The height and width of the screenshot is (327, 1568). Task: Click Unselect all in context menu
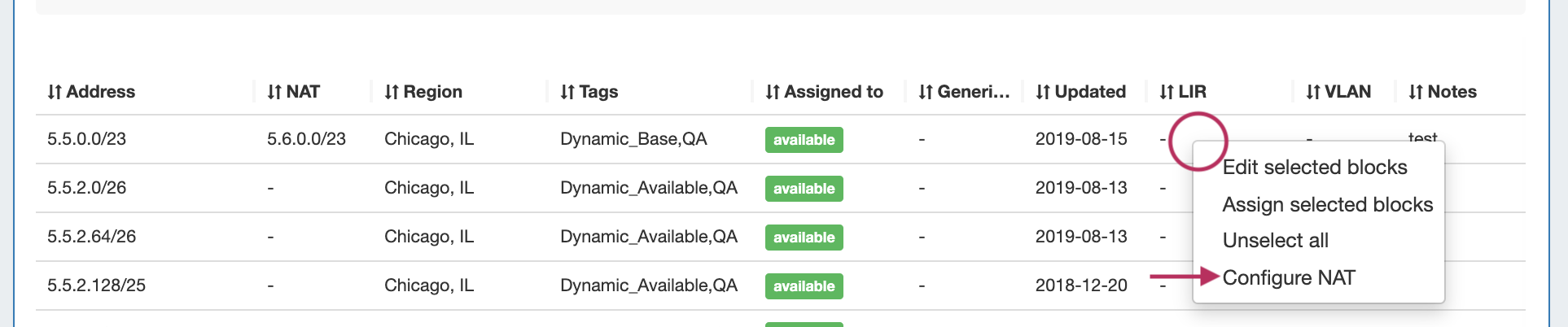1275,241
